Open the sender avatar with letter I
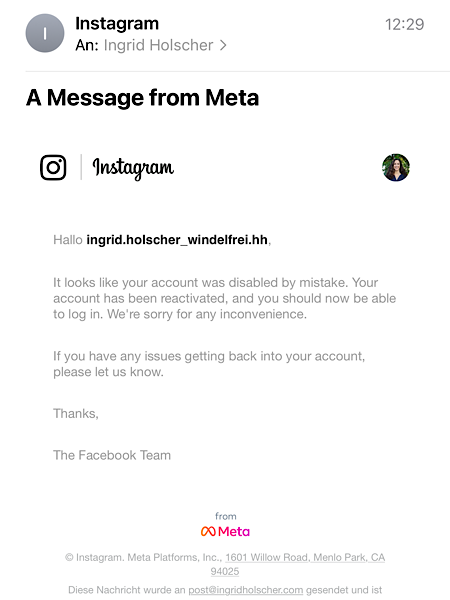450x600 pixels. pyautogui.click(x=45, y=33)
